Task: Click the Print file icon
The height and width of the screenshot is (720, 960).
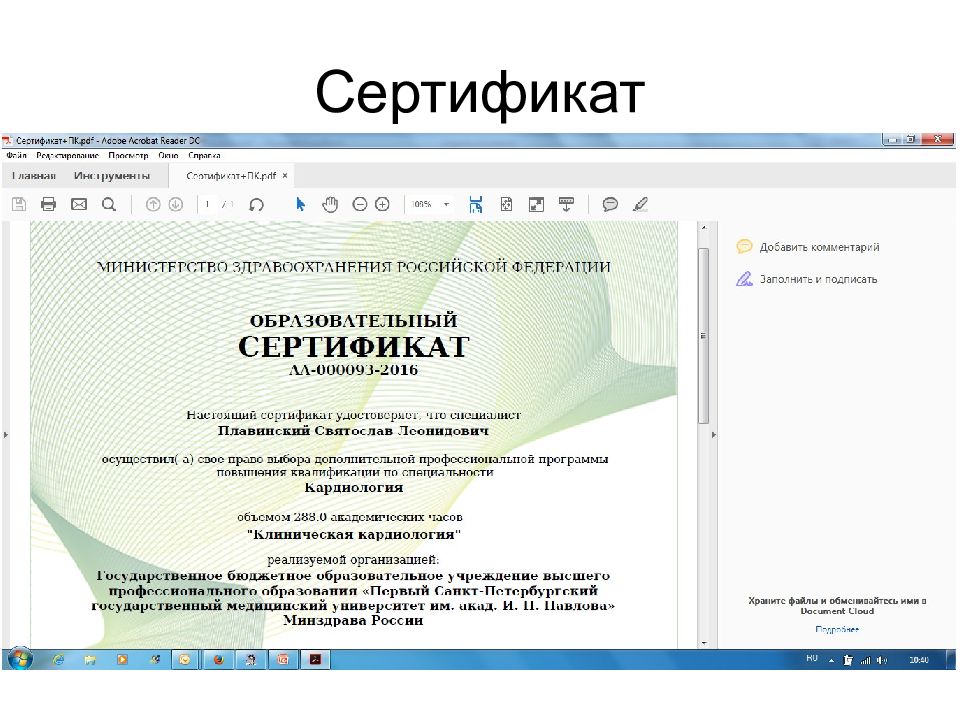Action: 48,204
